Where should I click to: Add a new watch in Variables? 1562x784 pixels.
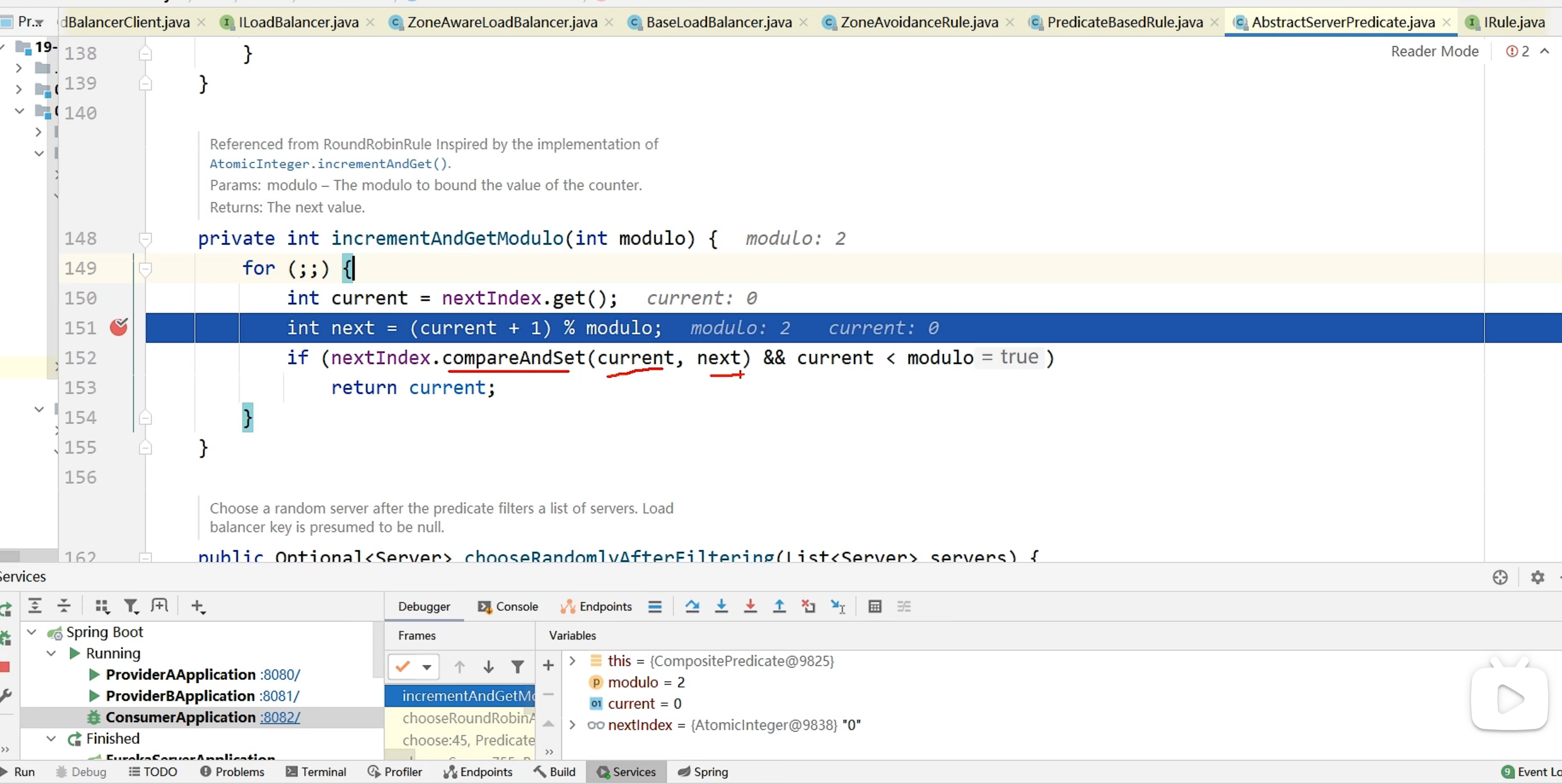(548, 665)
